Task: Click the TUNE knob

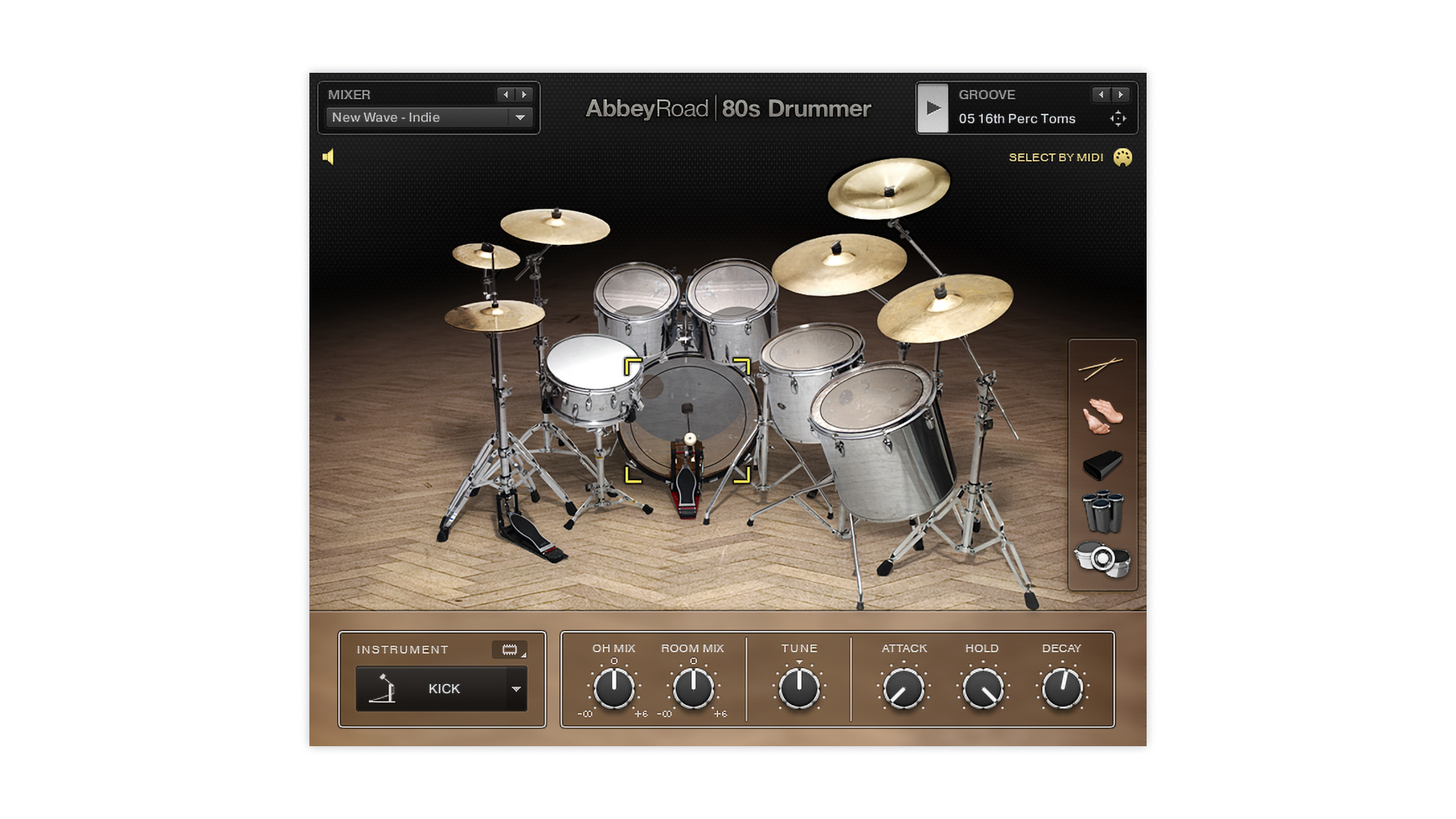Action: point(799,689)
